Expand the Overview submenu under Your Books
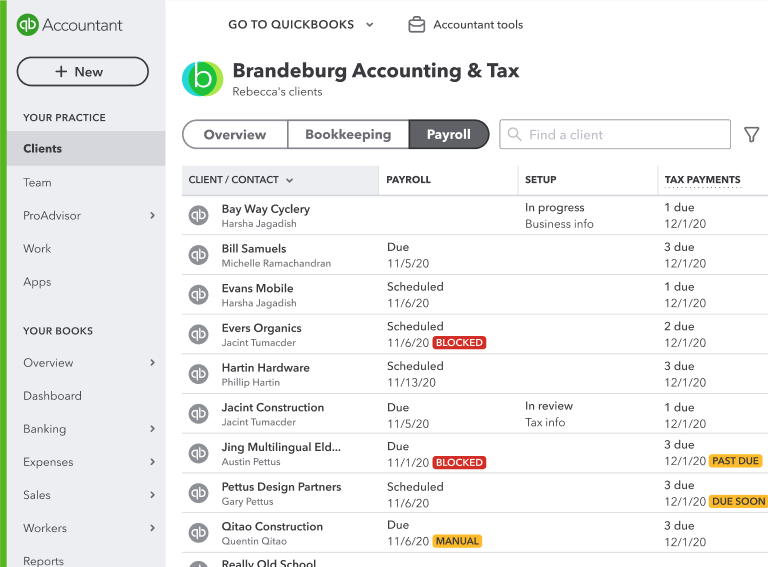This screenshot has height=567, width=768. [x=152, y=362]
